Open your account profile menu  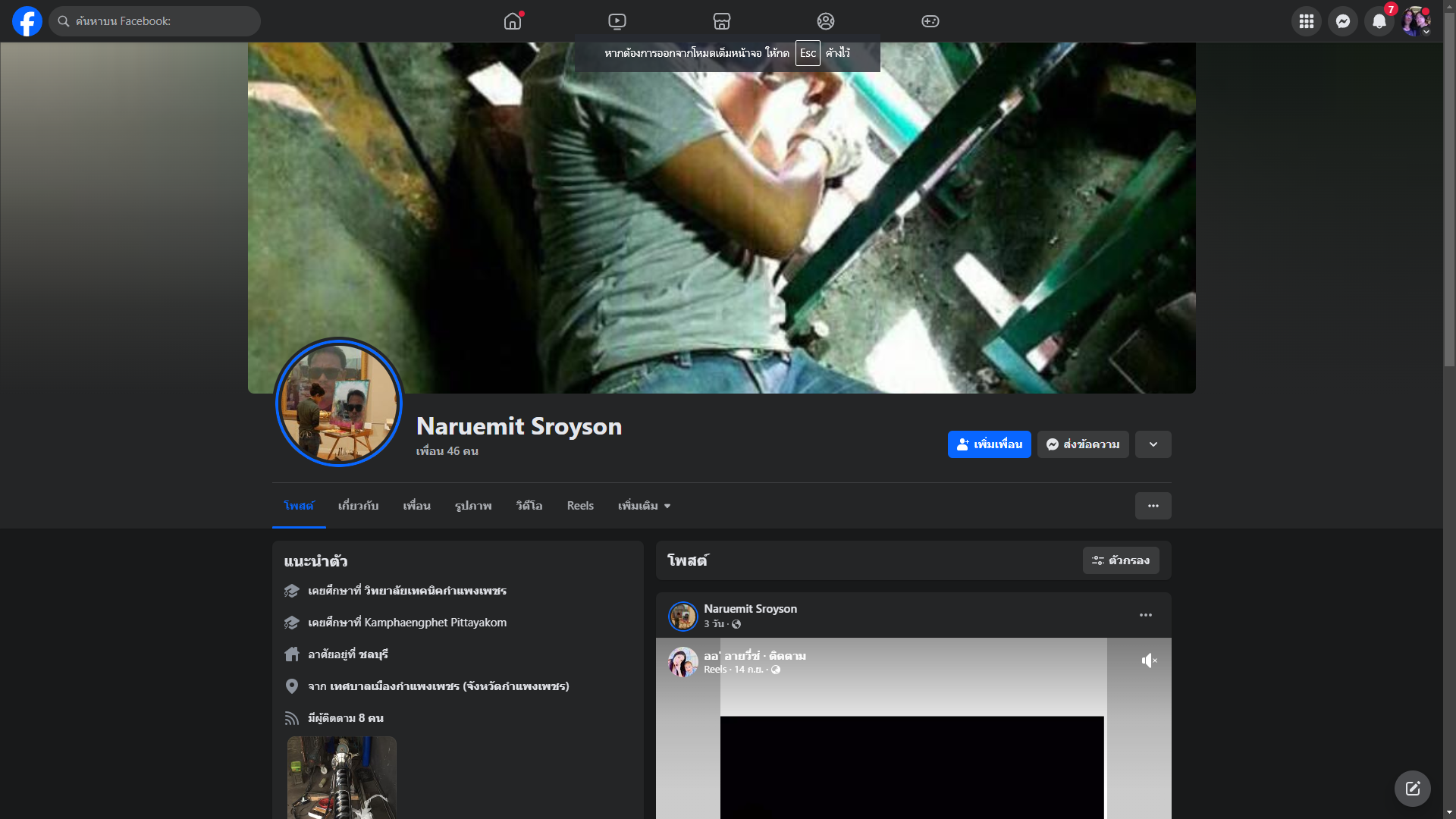click(x=1415, y=21)
